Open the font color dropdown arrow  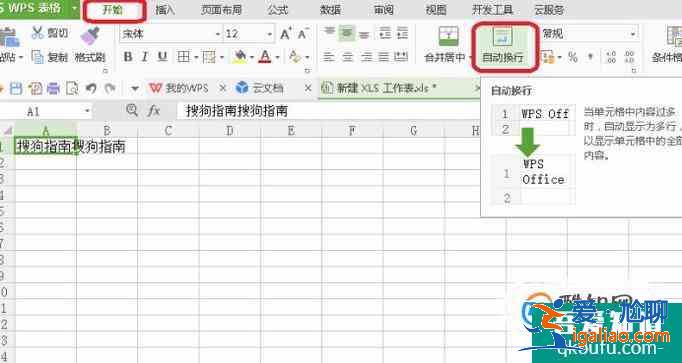277,57
